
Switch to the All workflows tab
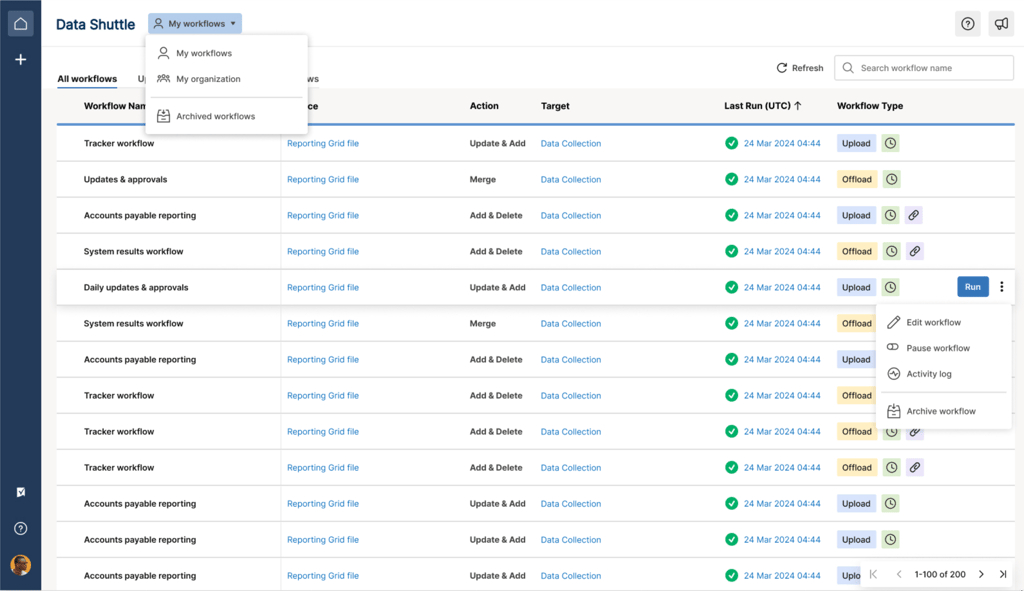point(87,78)
